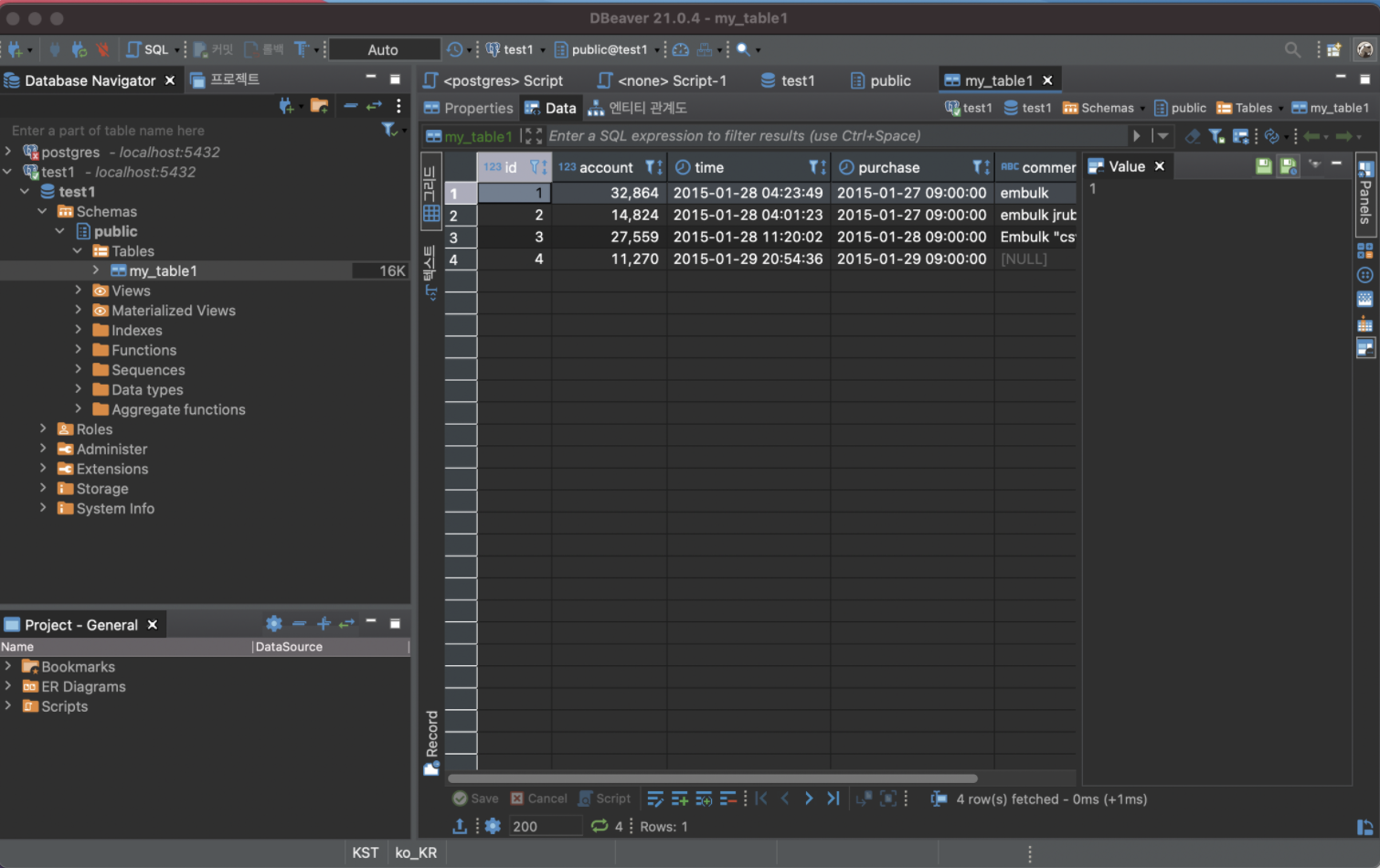Screen dimensions: 1380x868
Task: Go to last row navigation icon
Action: tap(833, 799)
